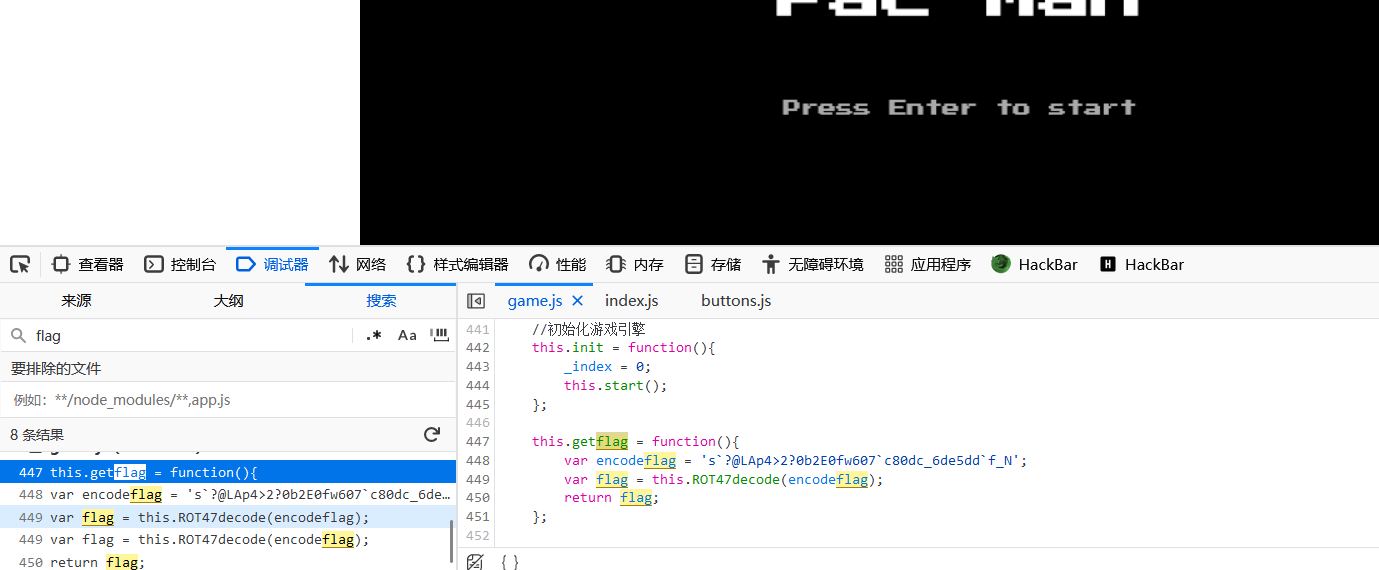Image resolution: width=1379 pixels, height=570 pixels.
Task: Refresh the search results
Action: 432,435
